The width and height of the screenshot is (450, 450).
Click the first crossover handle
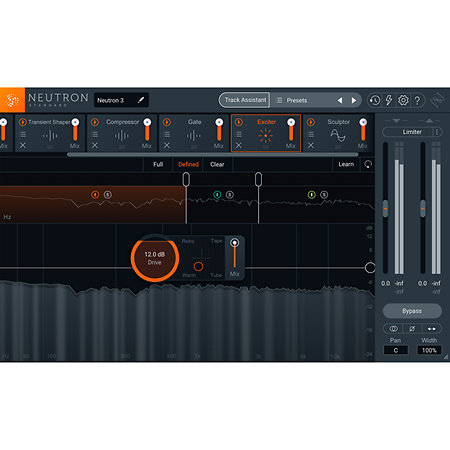point(186,179)
